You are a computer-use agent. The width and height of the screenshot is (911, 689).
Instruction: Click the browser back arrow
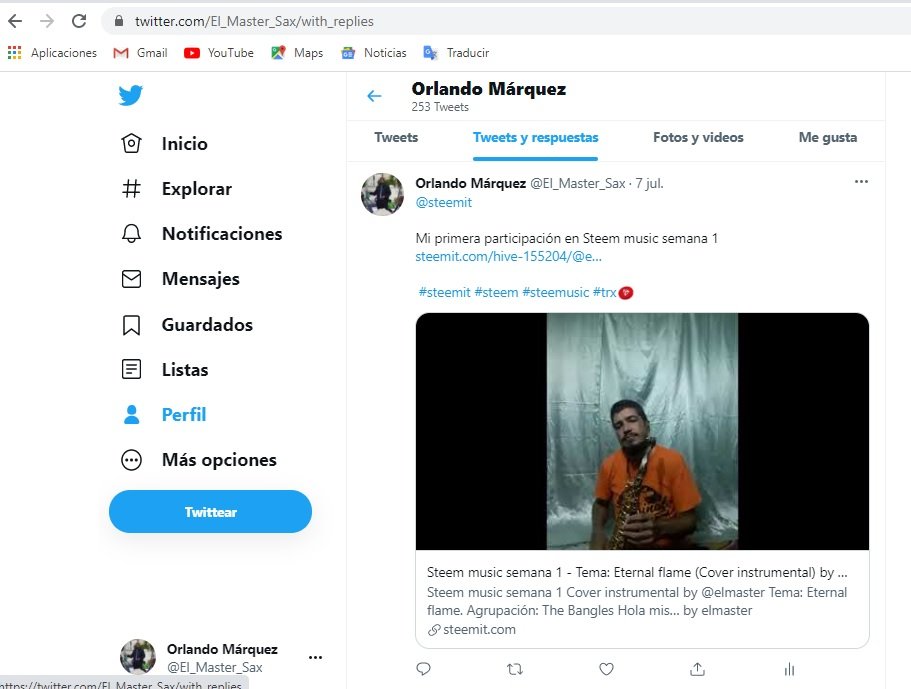15,21
